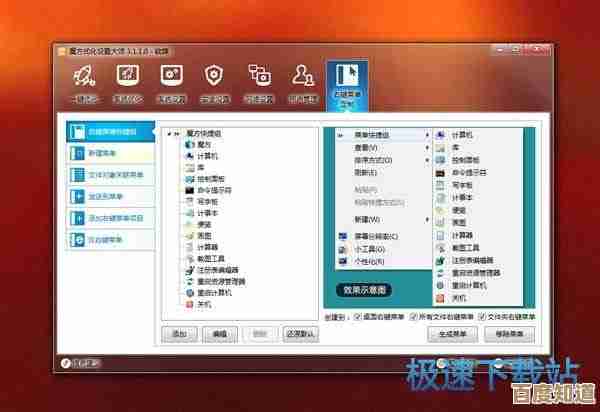The width and height of the screenshot is (600, 412).
Task: Select 重启计算机 item in the shortcut tree
Action: [x=209, y=293]
